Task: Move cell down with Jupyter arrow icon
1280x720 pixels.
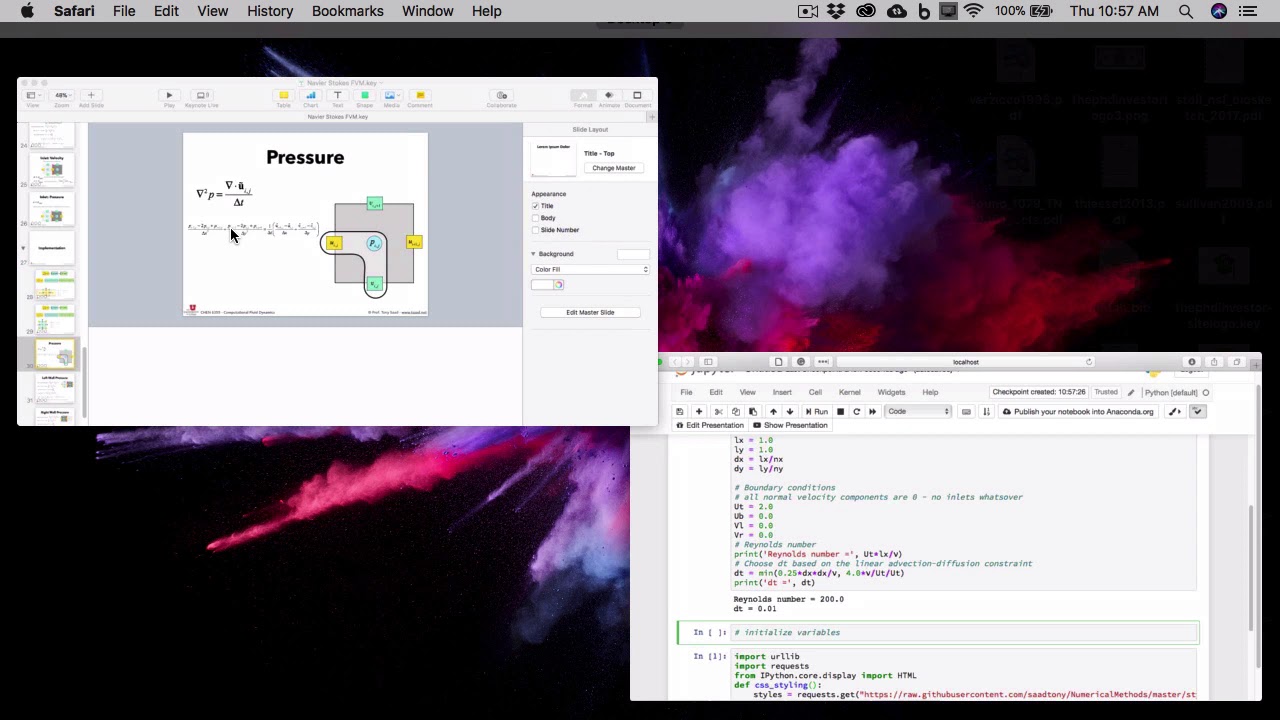Action: coord(790,412)
